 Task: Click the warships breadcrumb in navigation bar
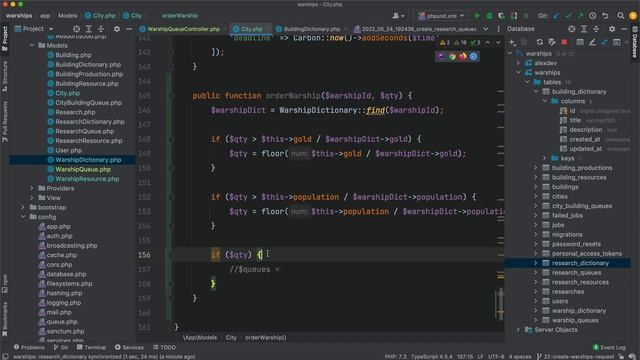coord(19,16)
